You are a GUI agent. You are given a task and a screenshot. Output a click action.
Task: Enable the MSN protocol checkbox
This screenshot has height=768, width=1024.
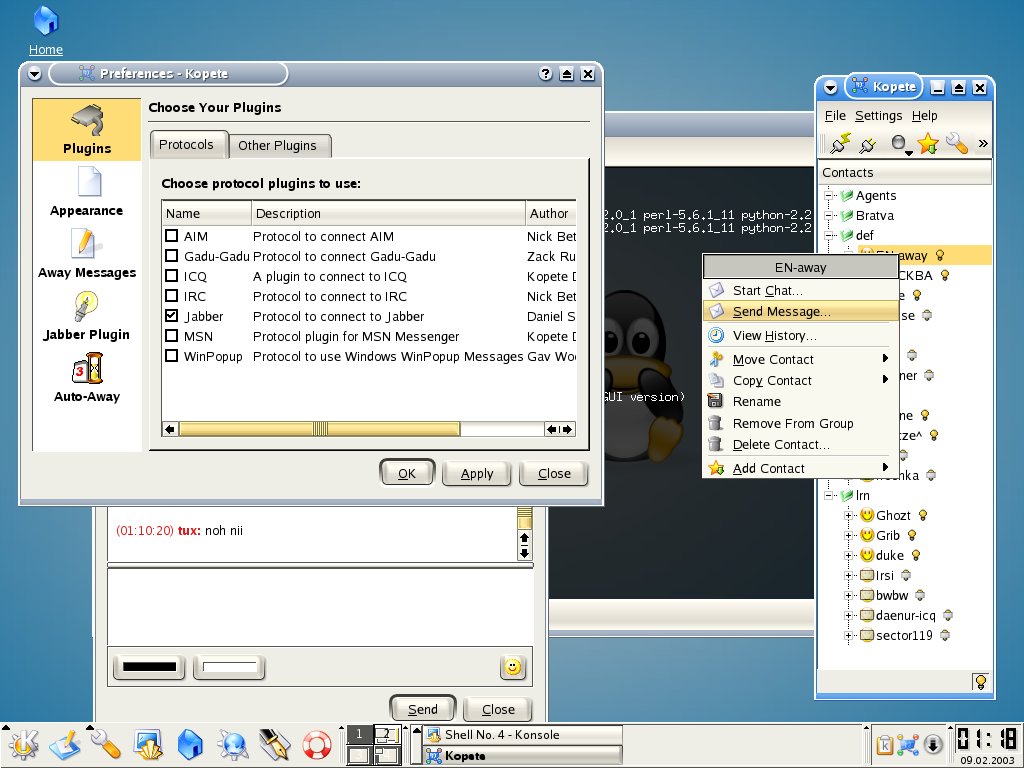(x=172, y=336)
